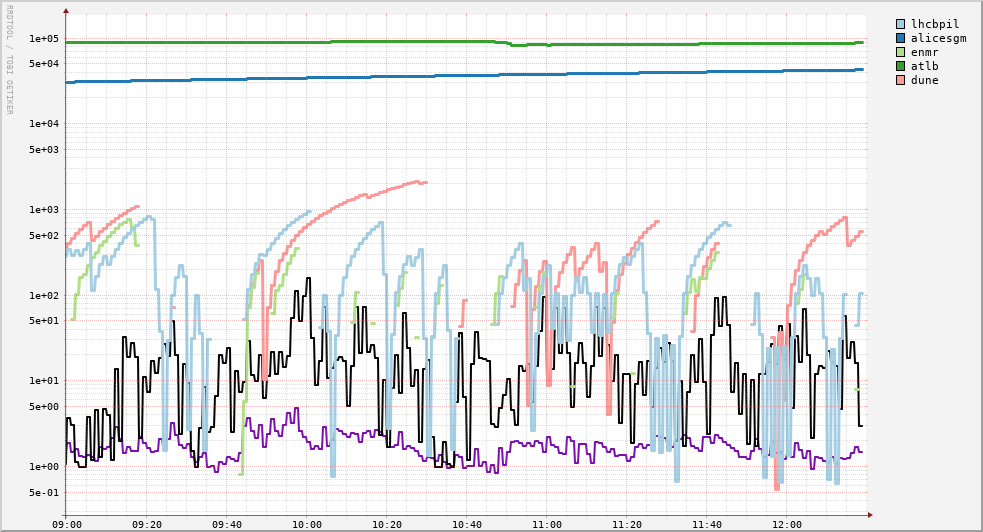Image resolution: width=983 pixels, height=532 pixels.
Task: Click the lhcbpil light blue legend swatch
Action: (x=901, y=23)
